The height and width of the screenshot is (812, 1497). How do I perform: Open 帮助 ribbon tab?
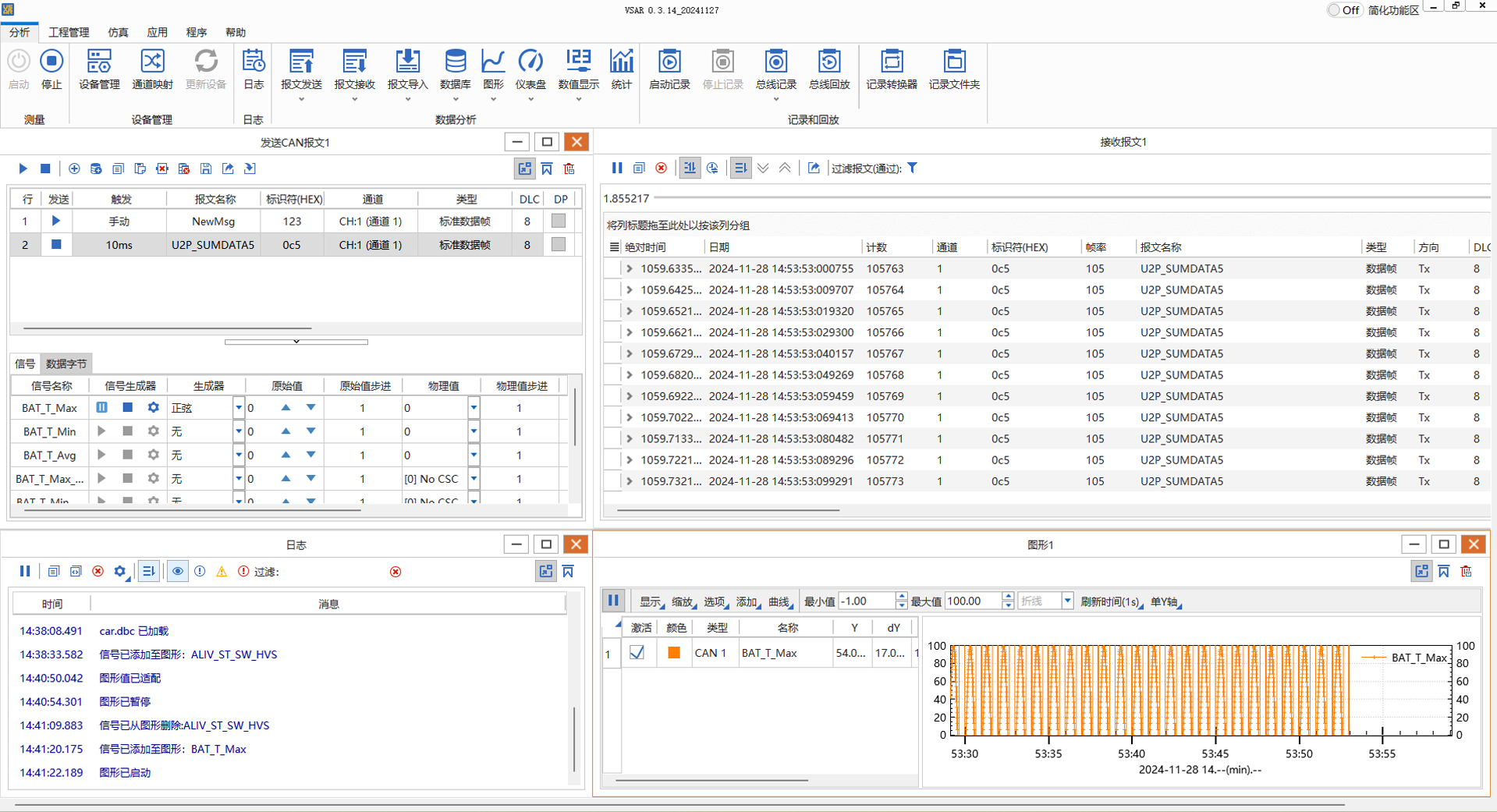[236, 32]
